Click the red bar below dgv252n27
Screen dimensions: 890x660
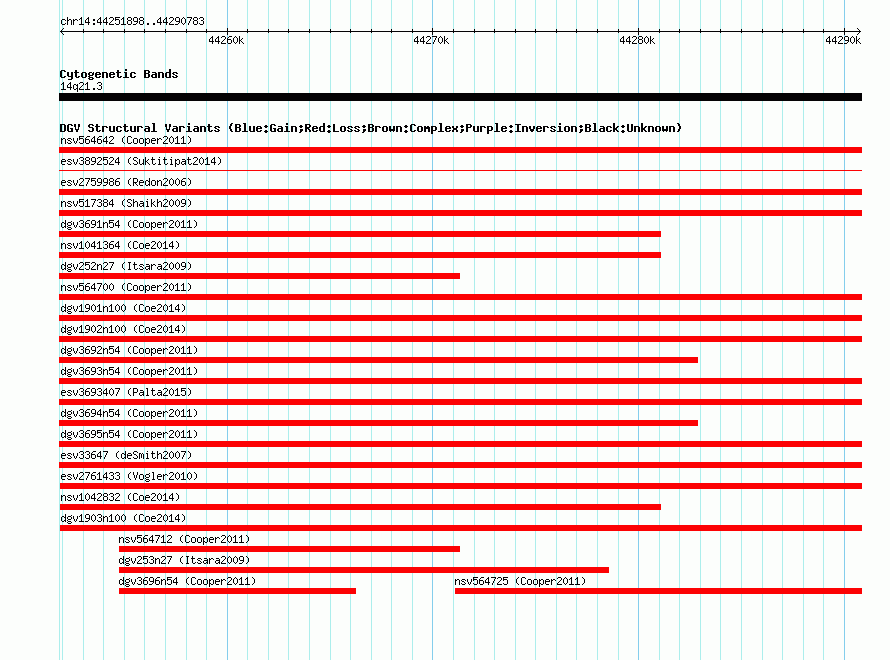click(x=259, y=276)
